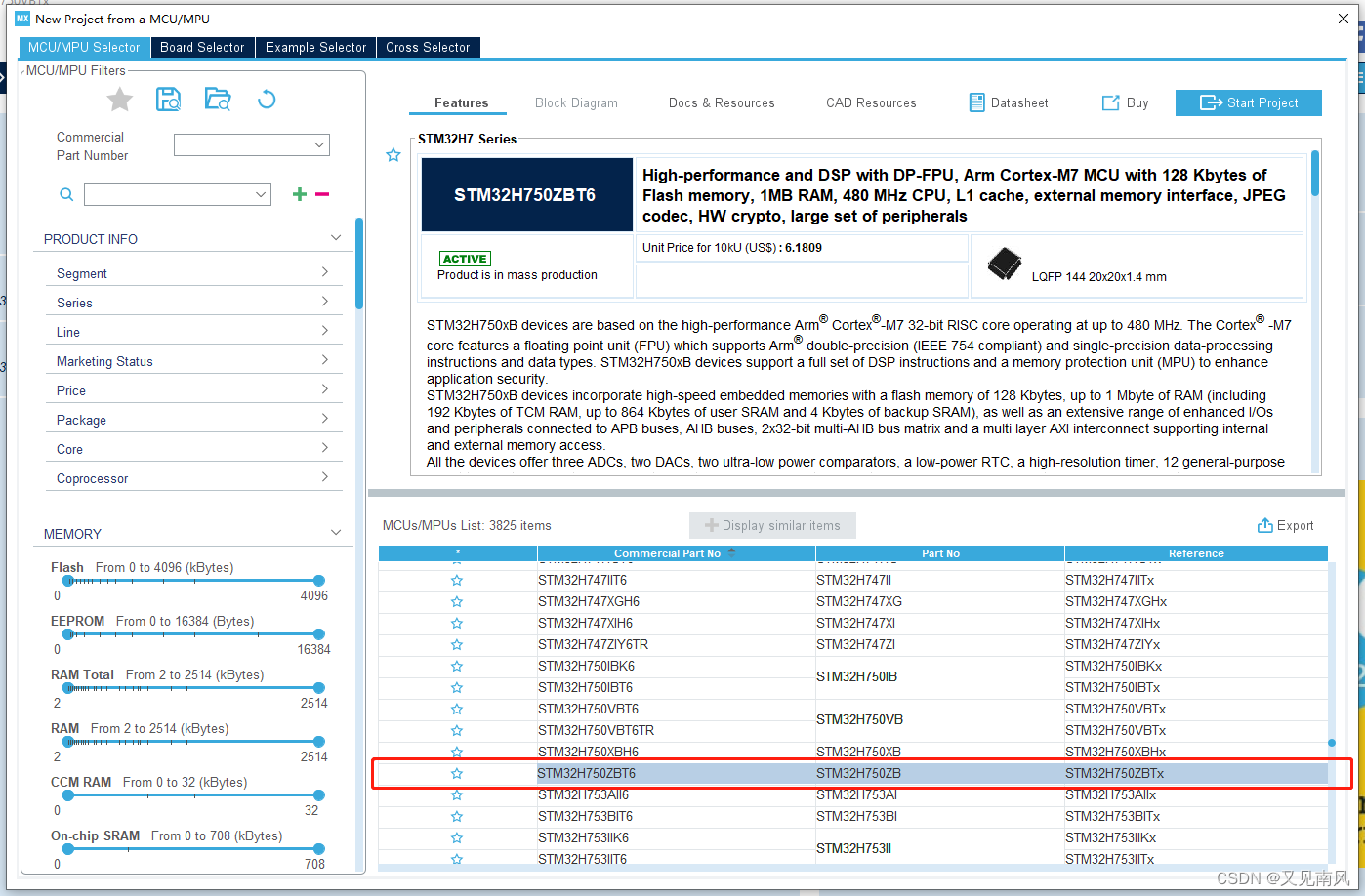This screenshot has width=1365, height=896.
Task: Open the CAD Resources tab
Action: [x=871, y=102]
